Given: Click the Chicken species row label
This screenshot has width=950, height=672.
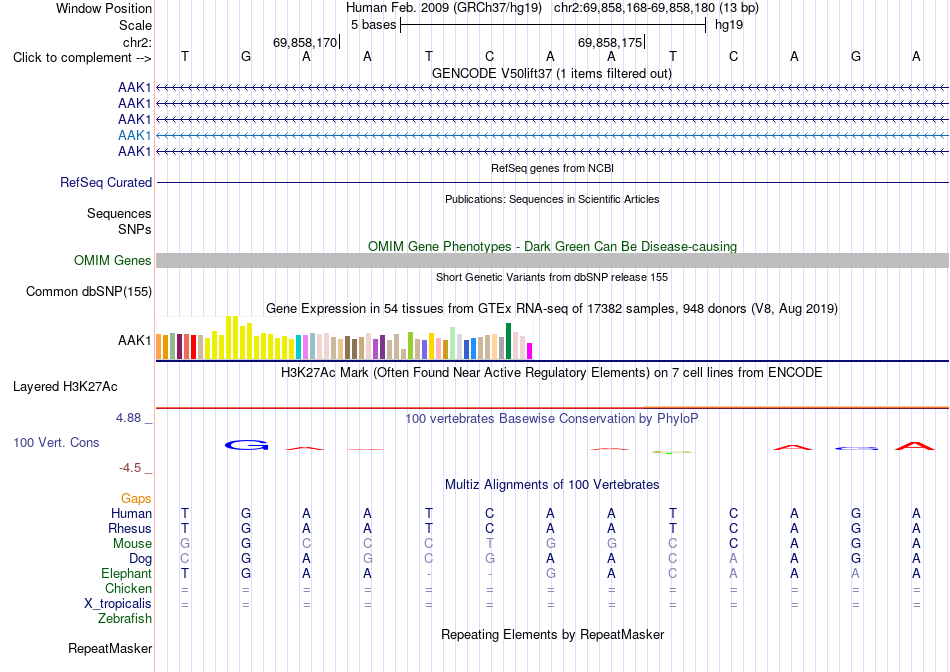Looking at the screenshot, I should click(128, 588).
